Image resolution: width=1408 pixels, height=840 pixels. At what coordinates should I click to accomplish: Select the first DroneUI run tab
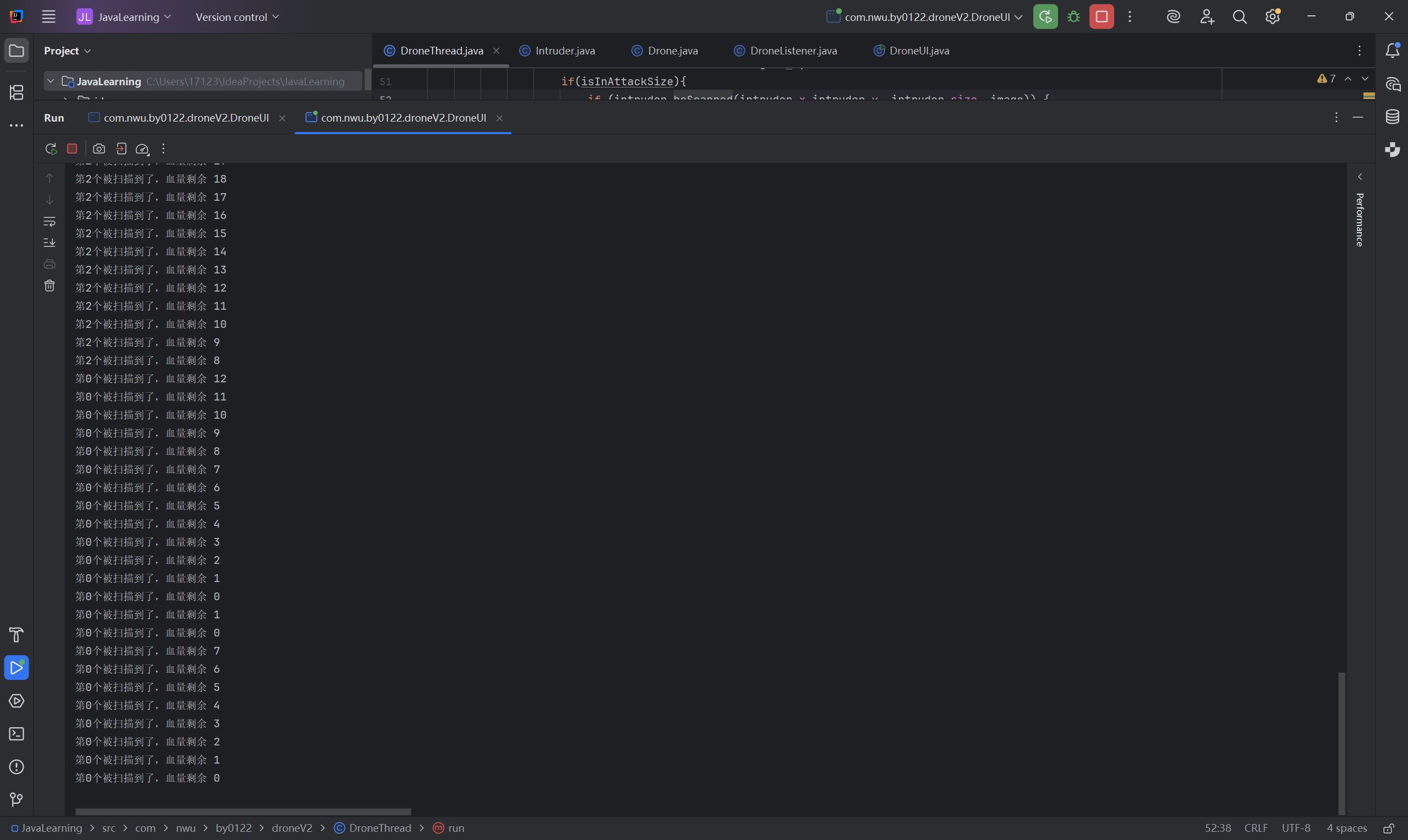tap(185, 118)
